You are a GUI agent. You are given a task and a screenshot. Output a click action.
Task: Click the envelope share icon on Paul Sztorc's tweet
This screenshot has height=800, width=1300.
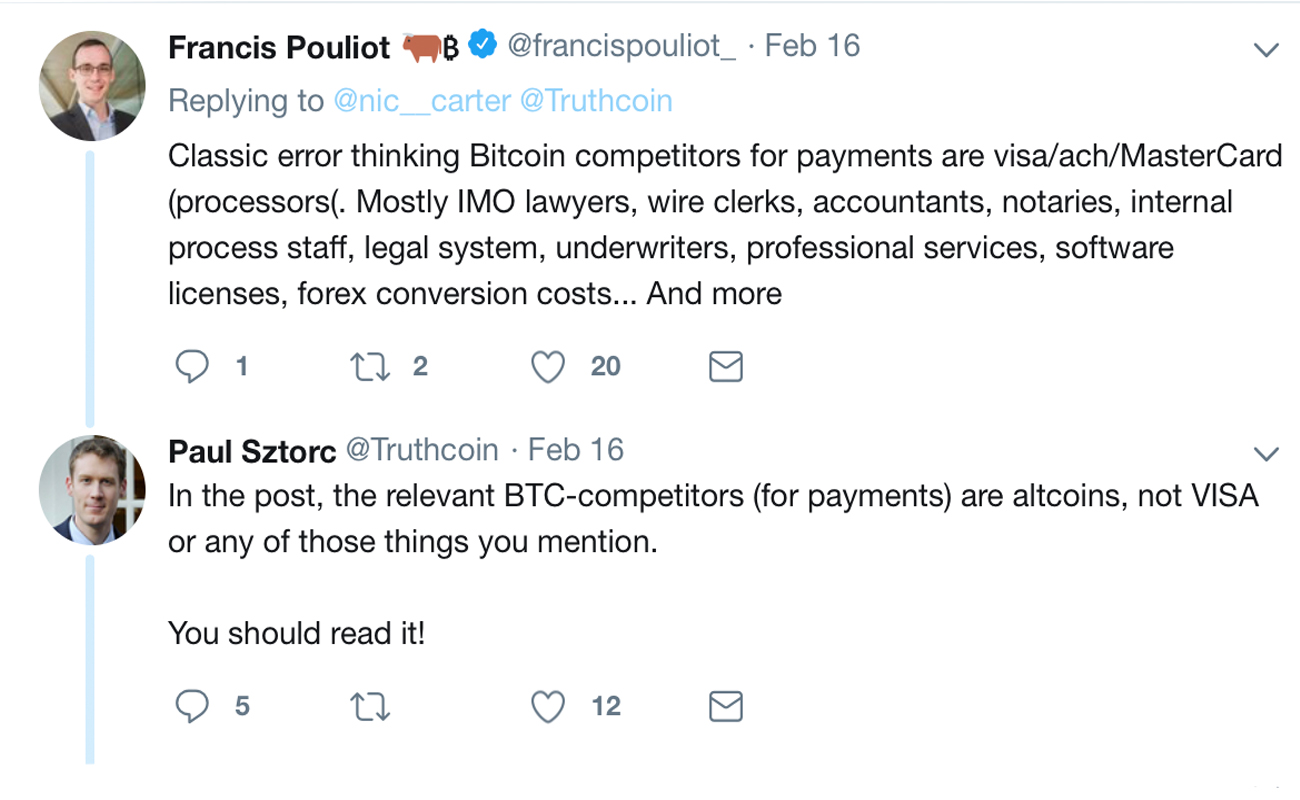(x=725, y=708)
